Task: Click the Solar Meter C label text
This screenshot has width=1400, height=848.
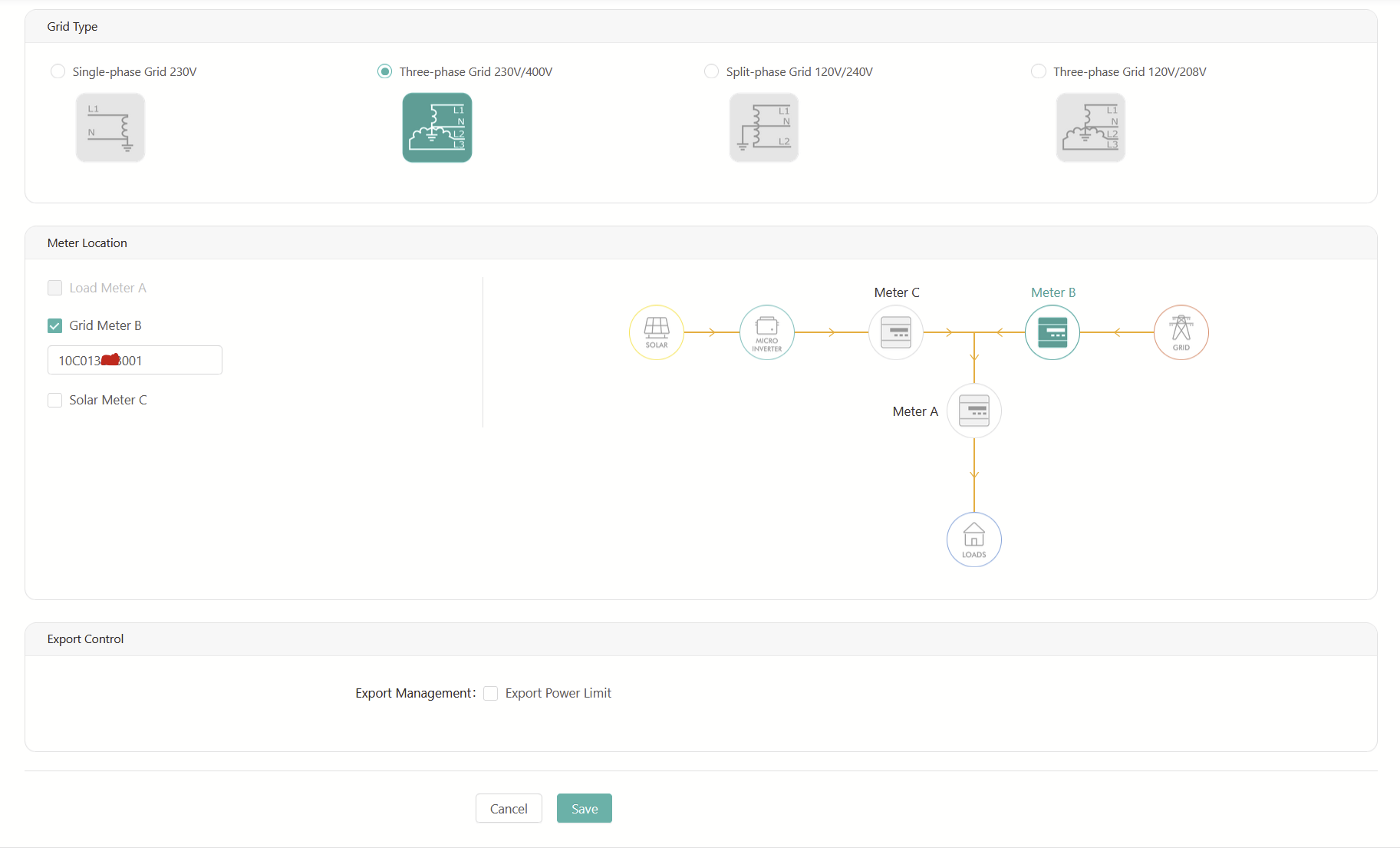Action: point(108,400)
